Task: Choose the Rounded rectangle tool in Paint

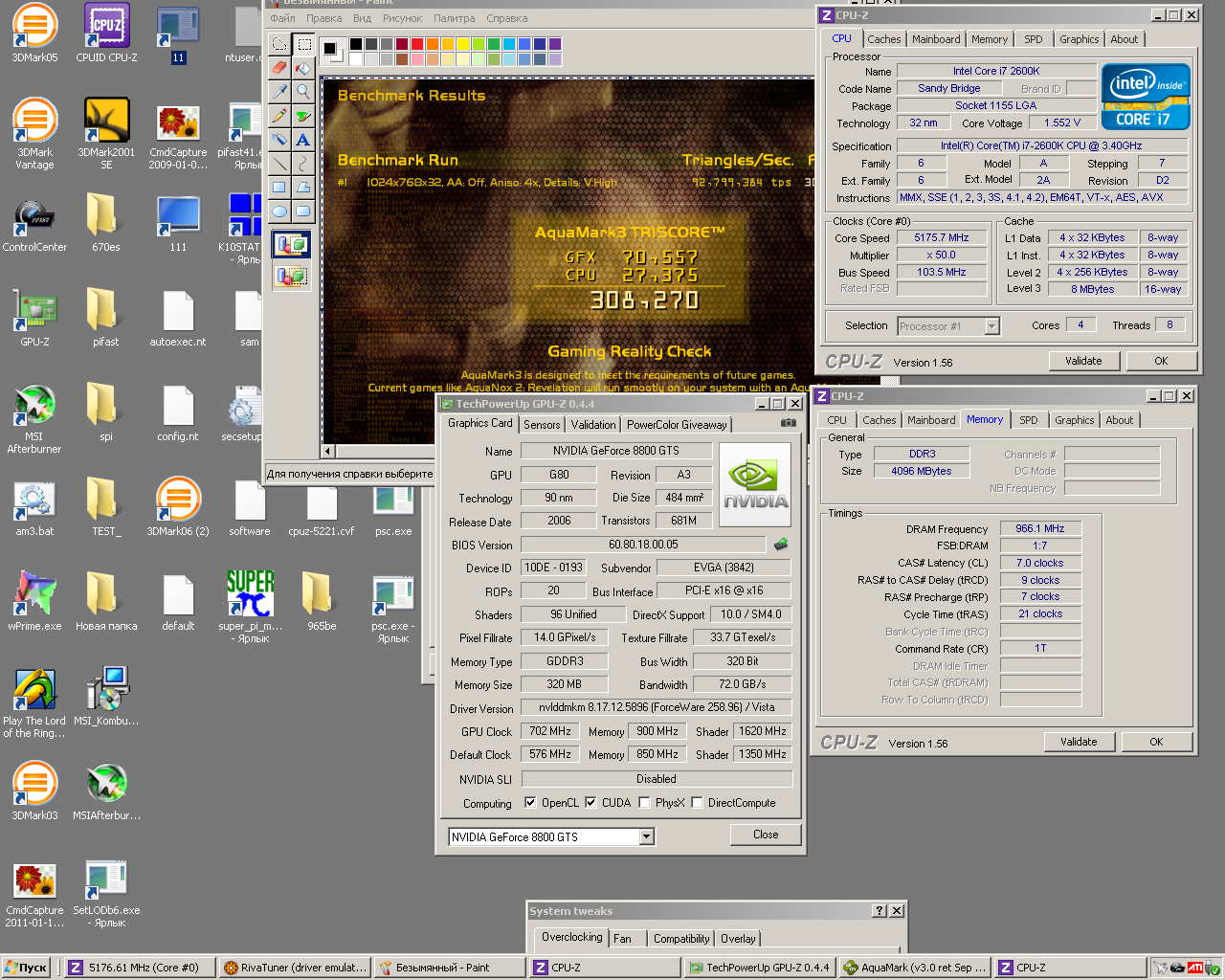Action: 303,212
